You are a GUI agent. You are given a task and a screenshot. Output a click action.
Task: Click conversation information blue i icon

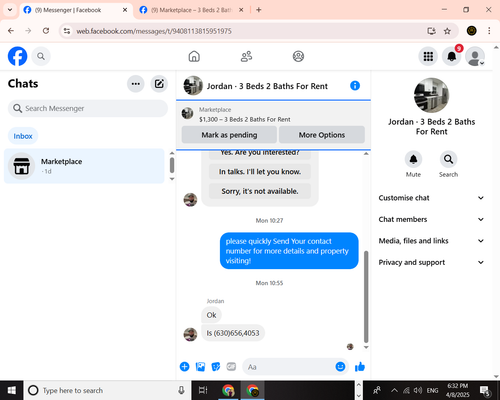355,86
